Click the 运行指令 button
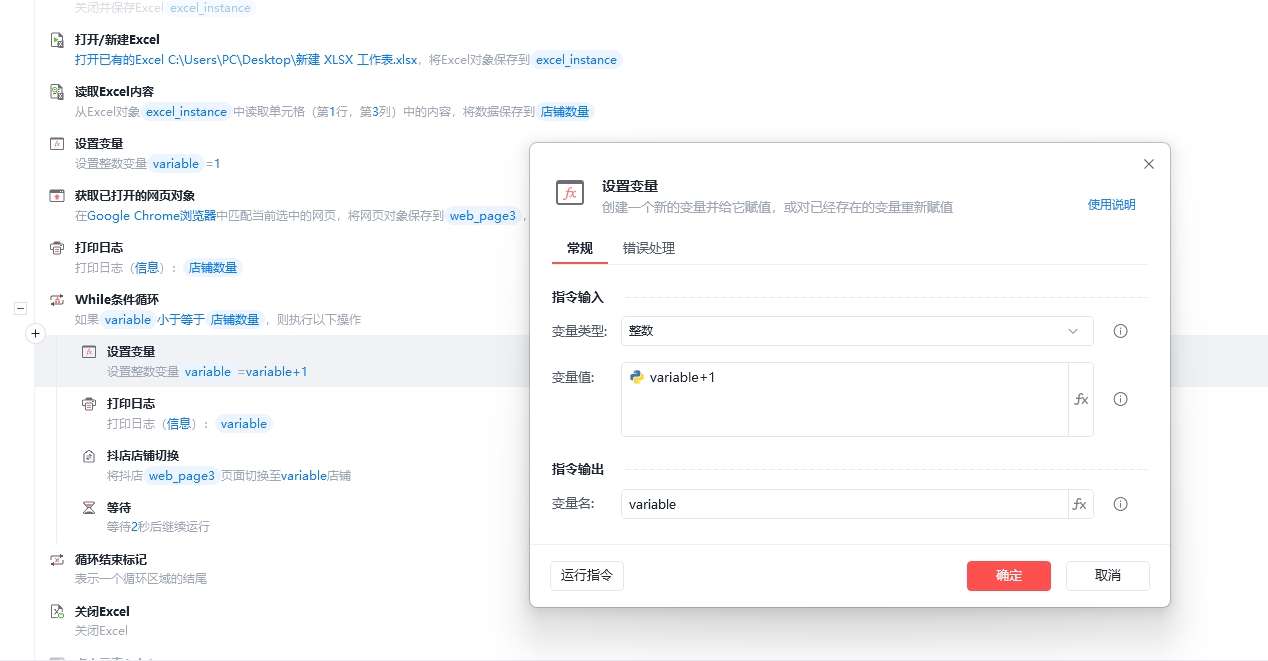Viewport: 1268px width, 661px height. [587, 576]
